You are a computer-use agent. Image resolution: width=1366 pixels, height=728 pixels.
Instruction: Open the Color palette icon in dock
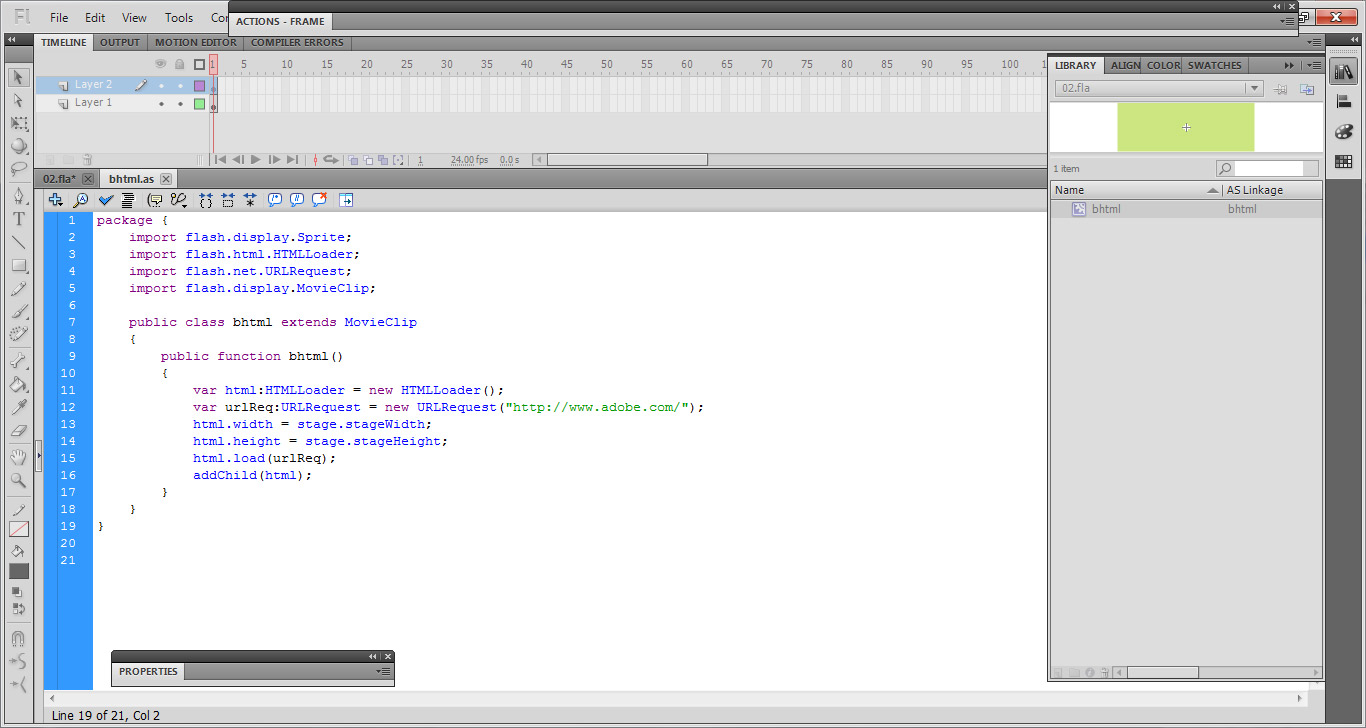pyautogui.click(x=1343, y=132)
